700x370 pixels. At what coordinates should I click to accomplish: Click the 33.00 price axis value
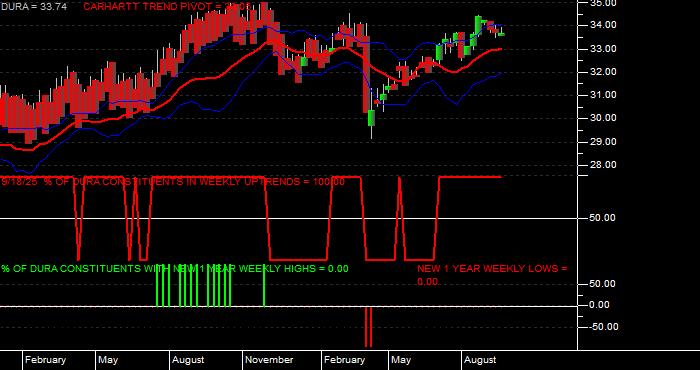click(604, 49)
